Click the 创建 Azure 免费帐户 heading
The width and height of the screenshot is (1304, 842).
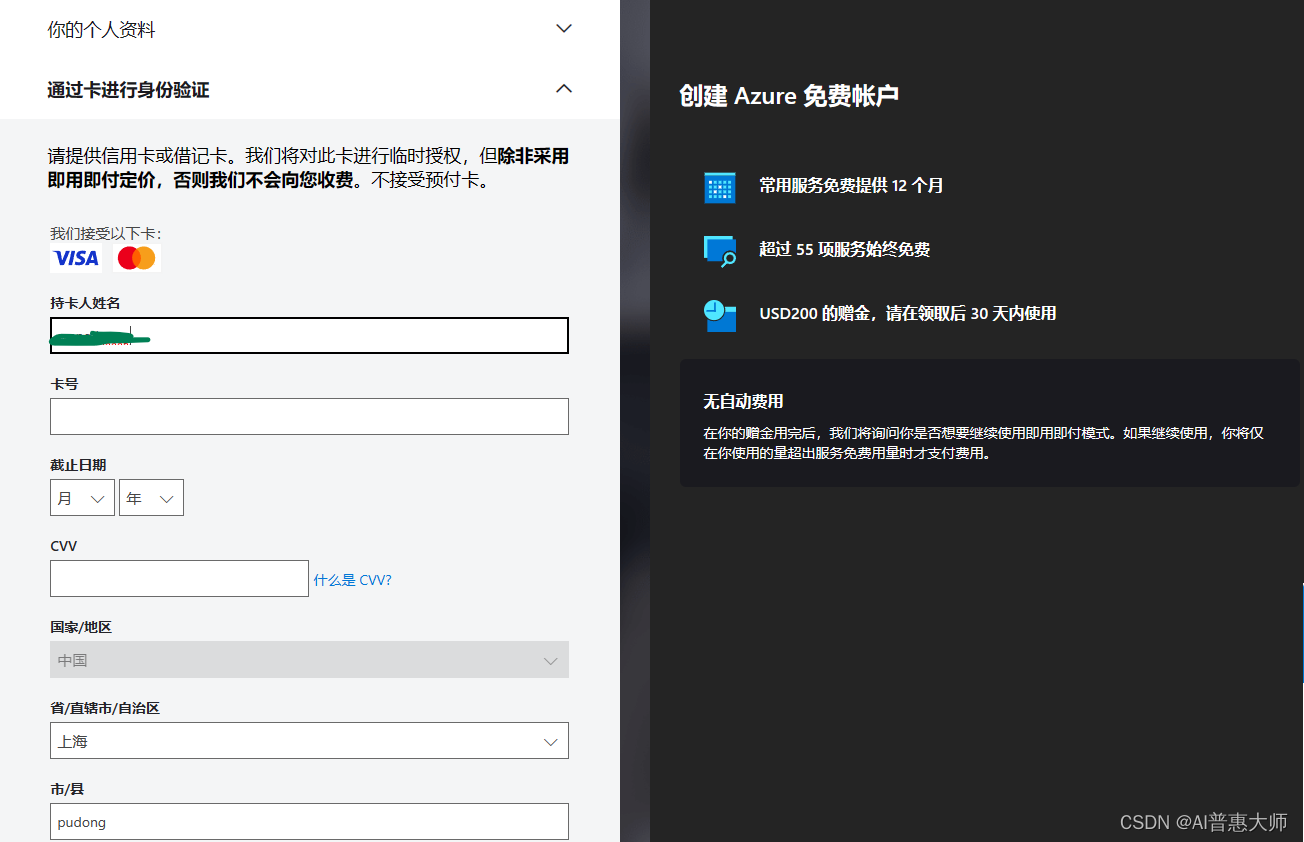[x=788, y=96]
